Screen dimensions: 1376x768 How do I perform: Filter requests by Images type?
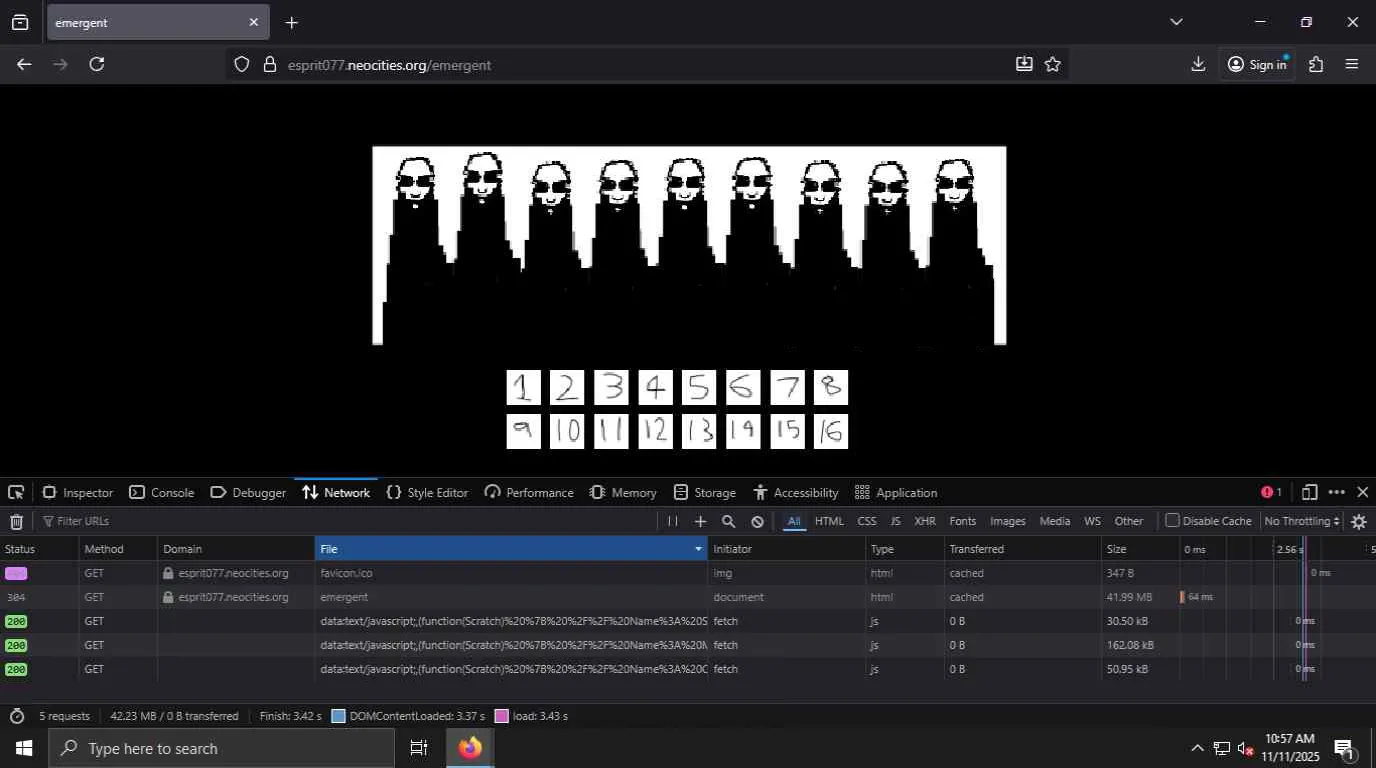click(x=1007, y=521)
